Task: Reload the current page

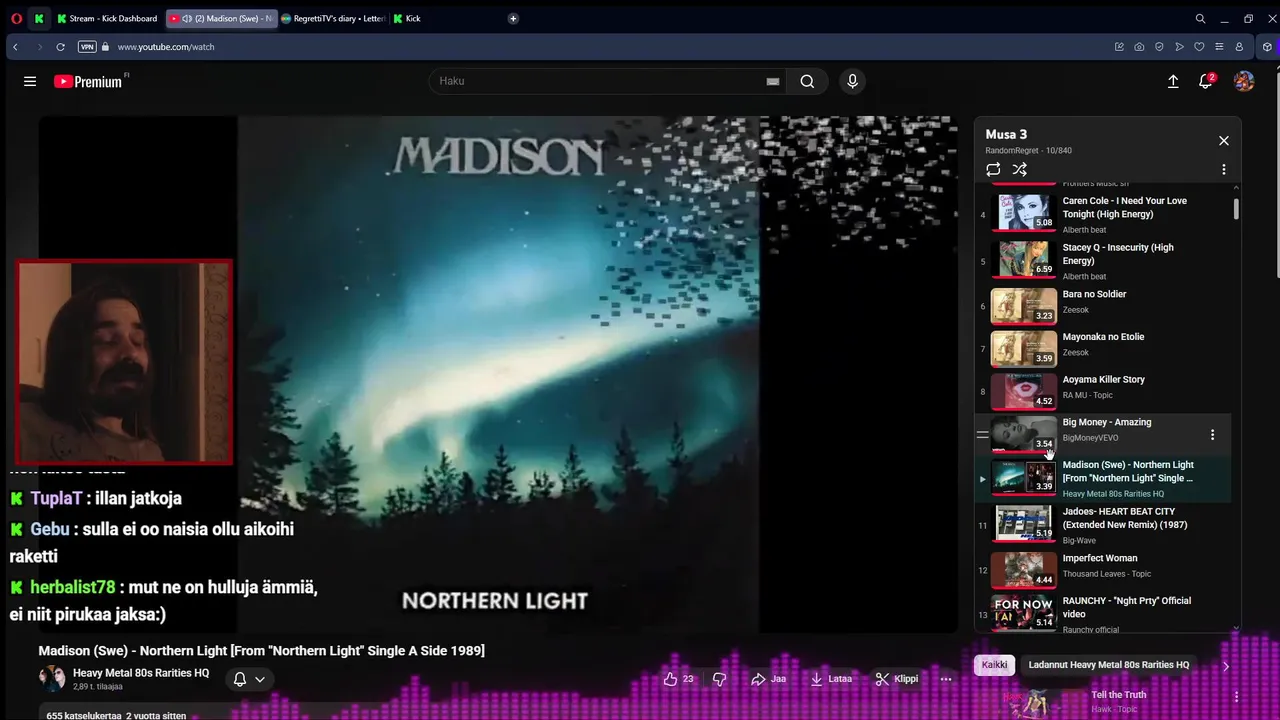Action: (x=60, y=47)
